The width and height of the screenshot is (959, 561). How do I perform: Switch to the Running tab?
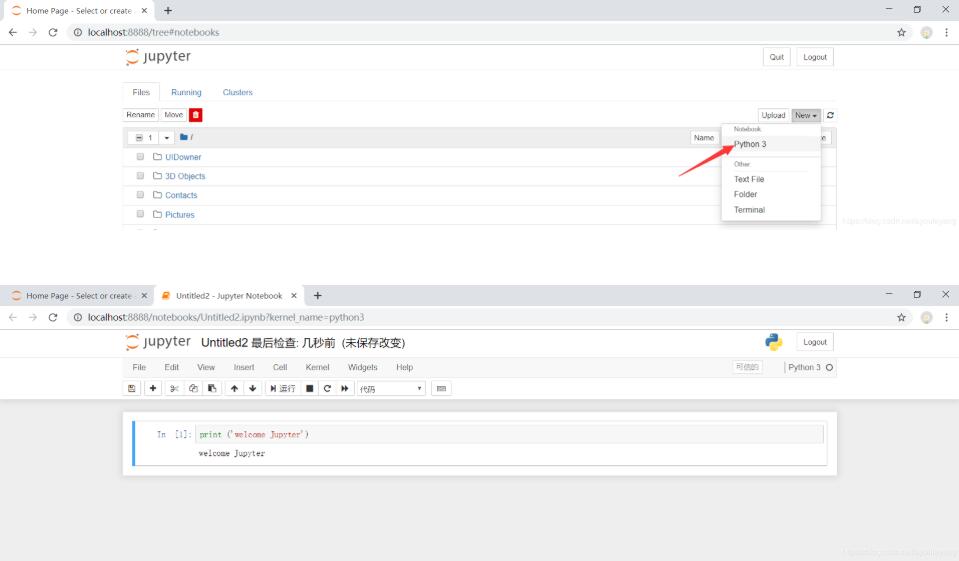(186, 92)
